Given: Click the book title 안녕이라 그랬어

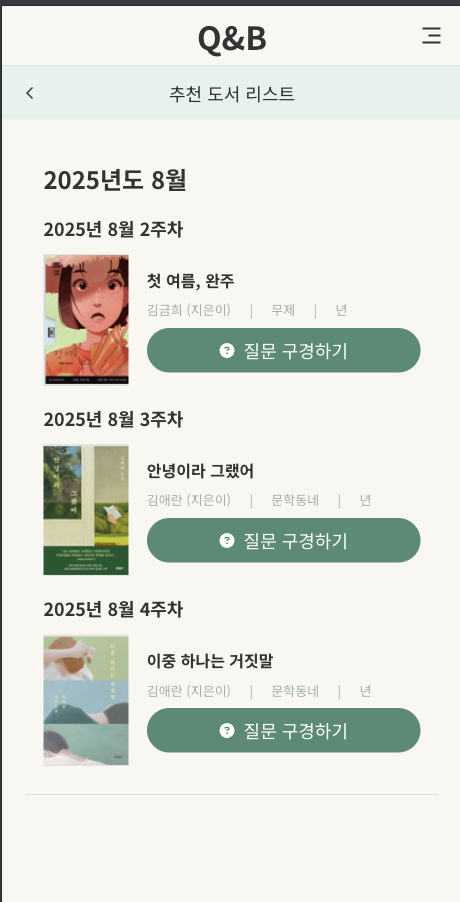Looking at the screenshot, I should tap(200, 471).
